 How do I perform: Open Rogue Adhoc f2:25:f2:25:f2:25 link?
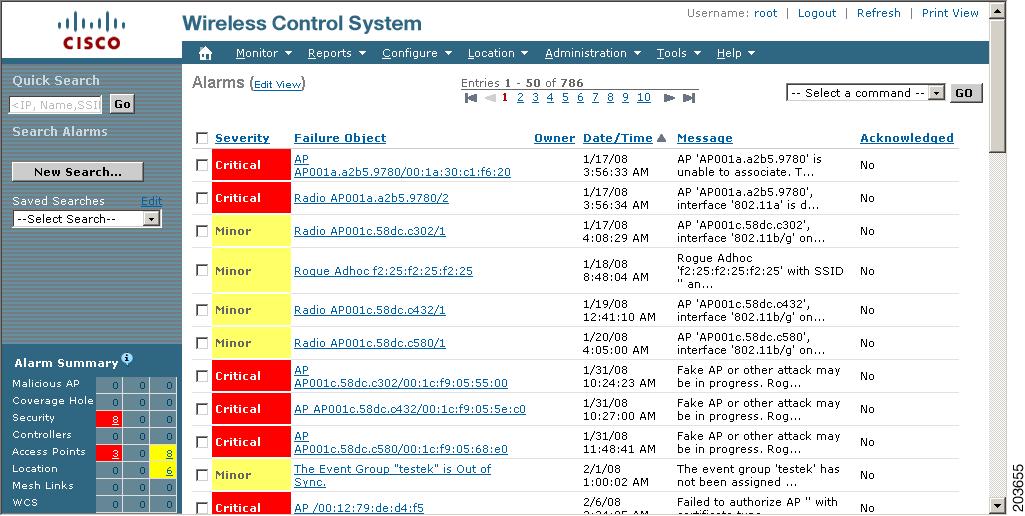(383, 271)
